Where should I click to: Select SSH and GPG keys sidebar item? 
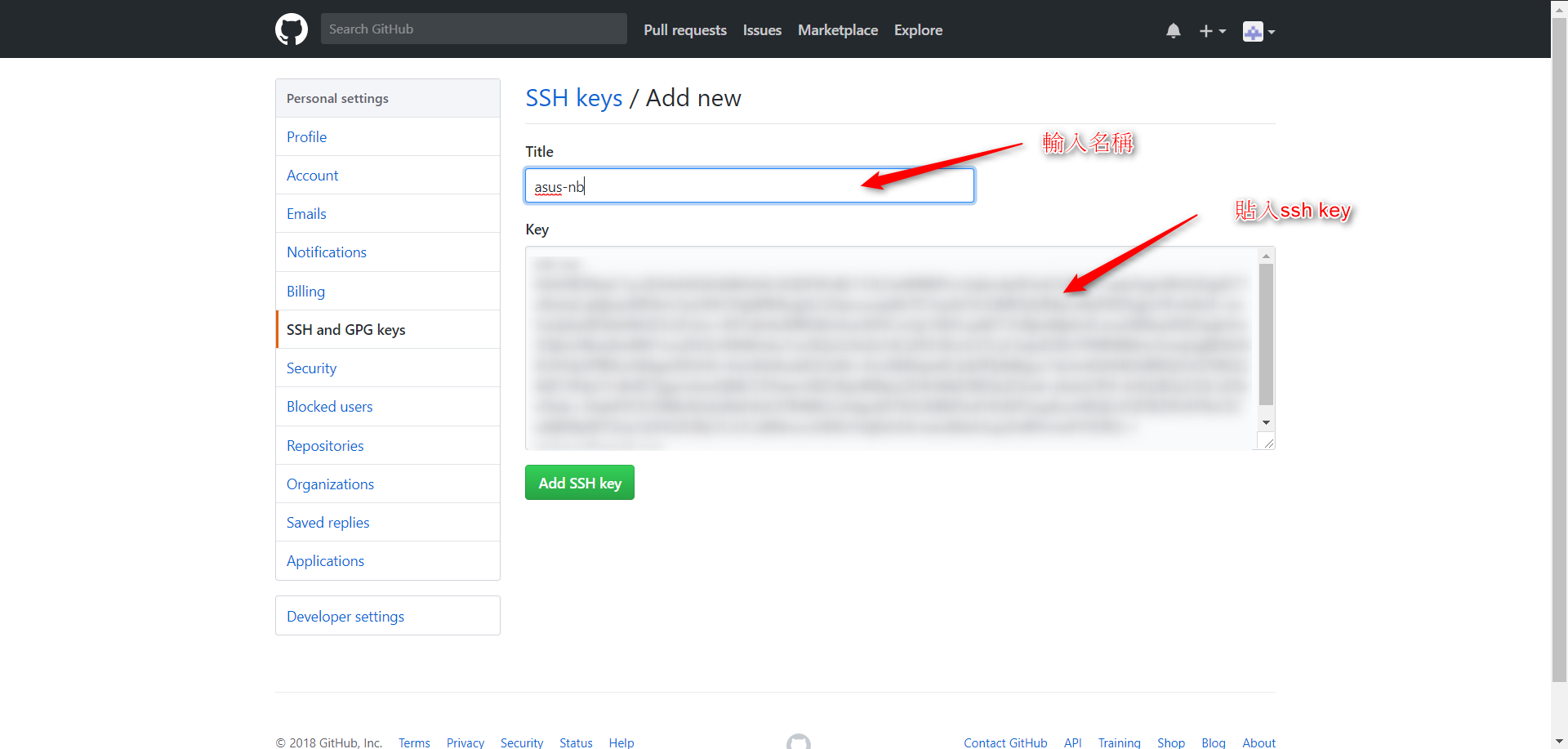coord(388,329)
